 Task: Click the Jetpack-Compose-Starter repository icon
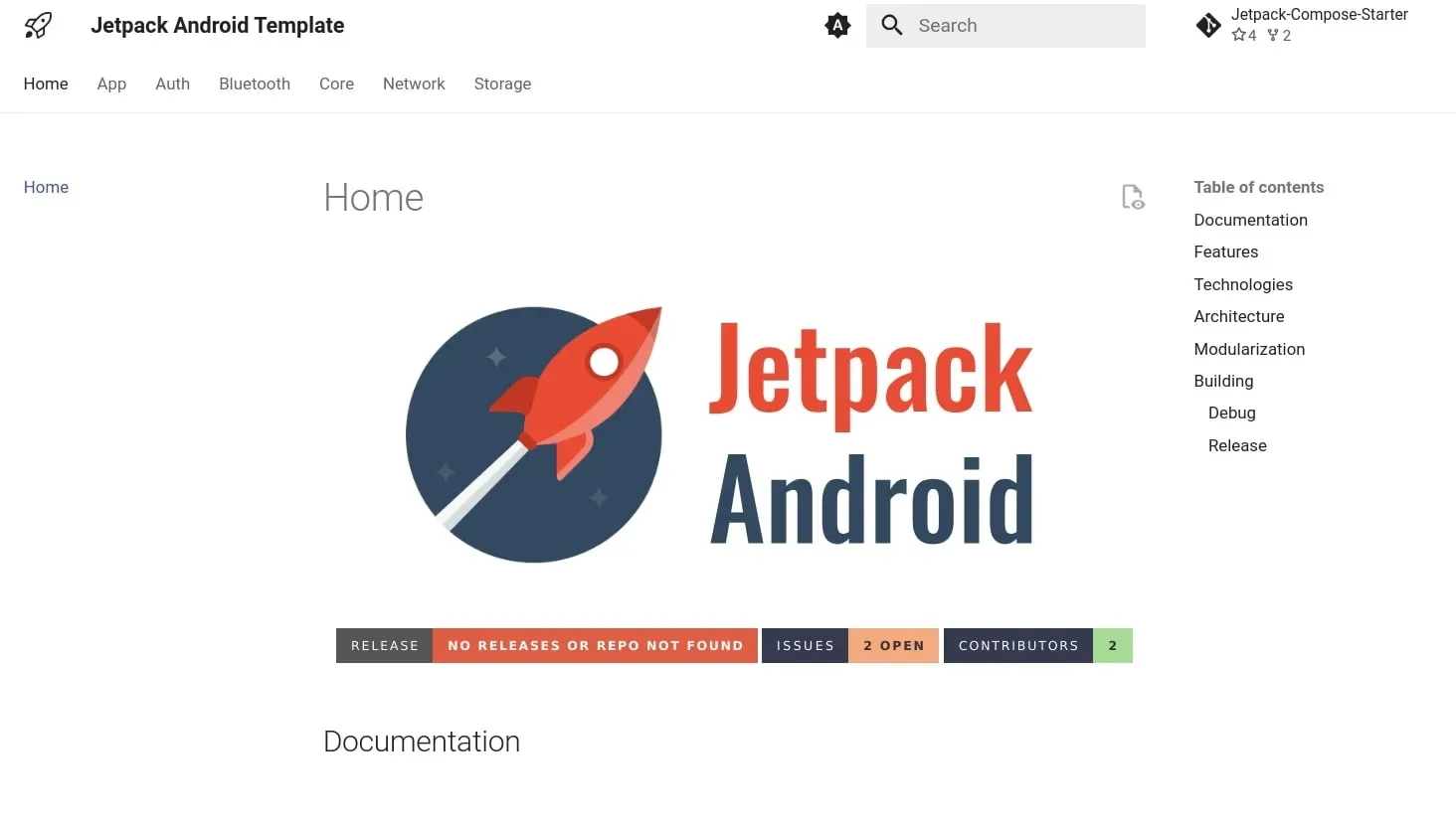coord(1207,25)
